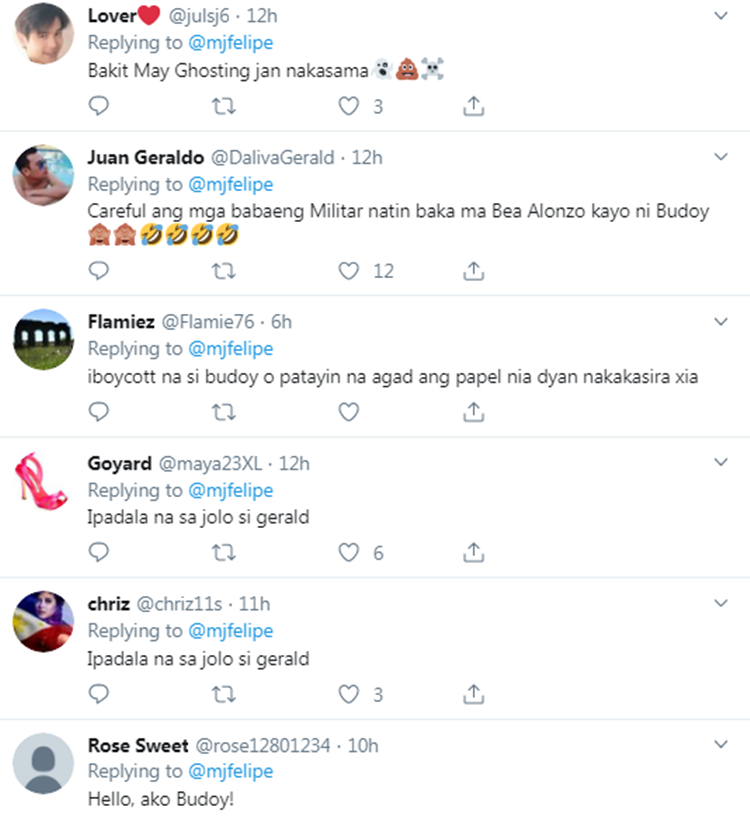Reply to Lover's ghosting tweet
This screenshot has height=817, width=750.
coord(98,106)
